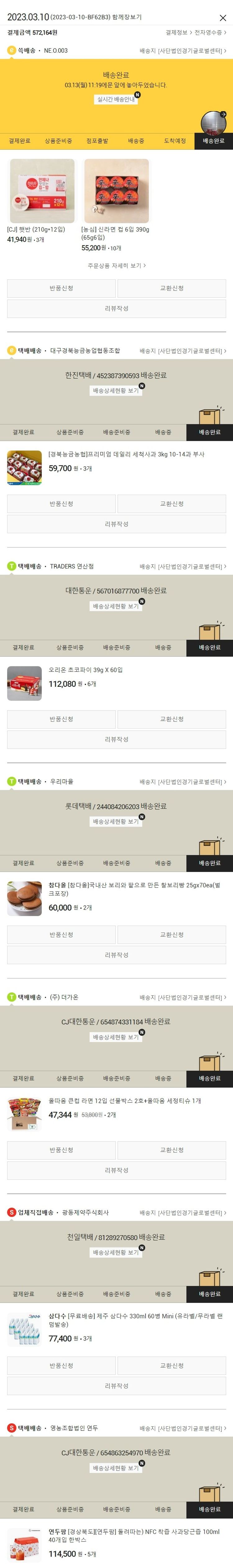This screenshot has width=233, height=1568.
Task: Open 전자영수증 electronic receipt
Action: (210, 32)
